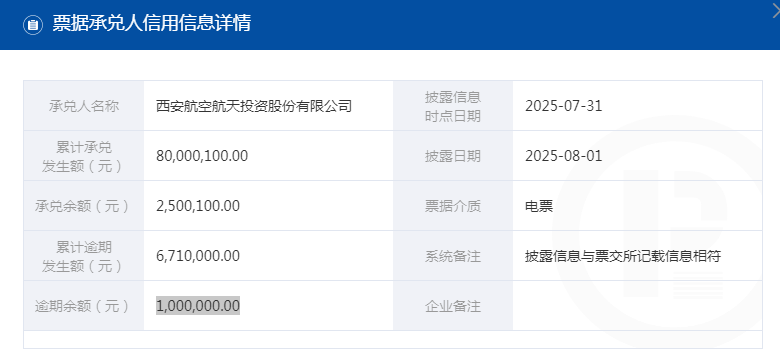Click cumulative overdue amount 6,710,000.00
Viewport: 780px width, 362px height.
point(198,256)
